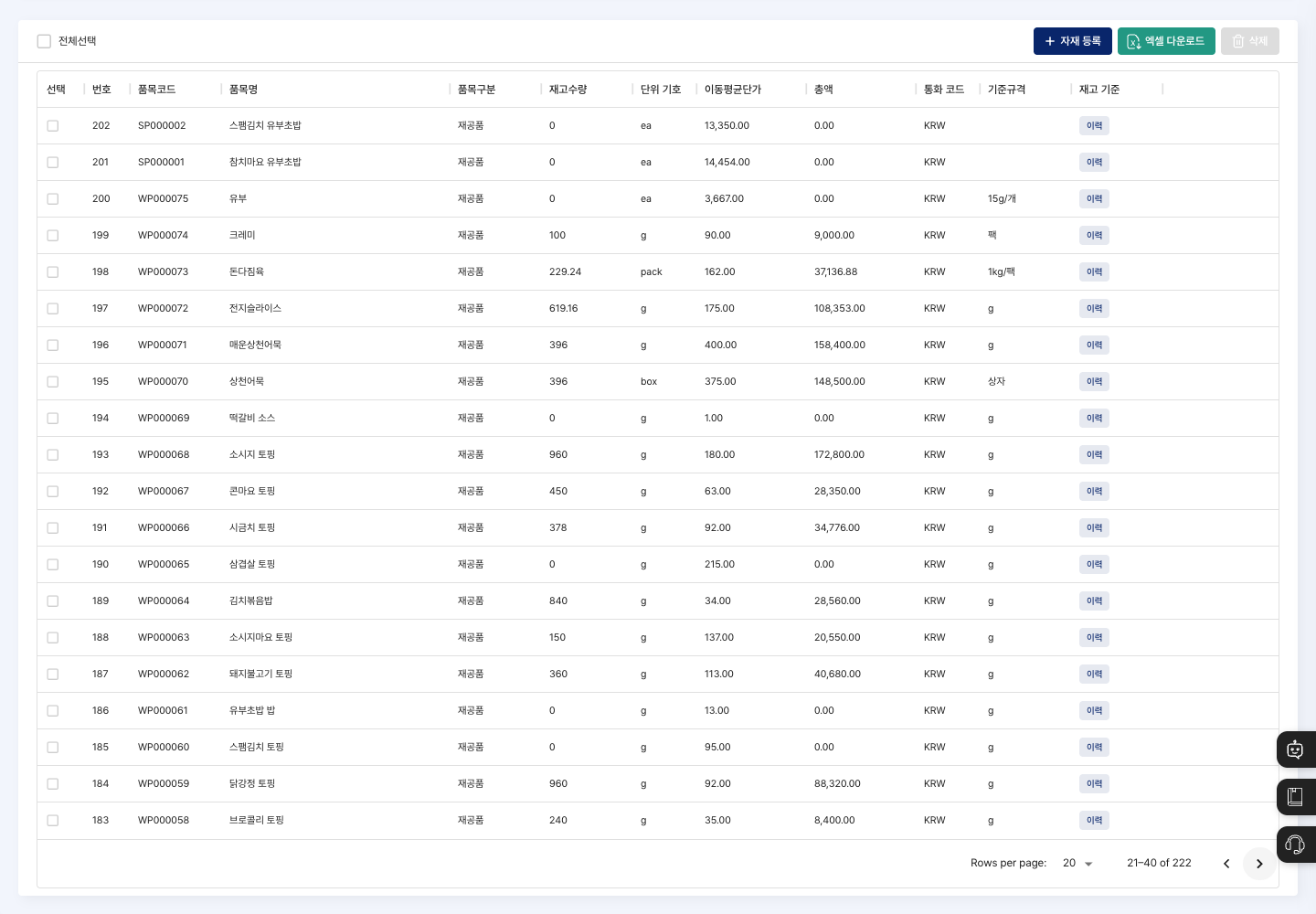This screenshot has width=1316, height=914.
Task: Click item name 소시지마요 토핑
Action: [260, 638]
